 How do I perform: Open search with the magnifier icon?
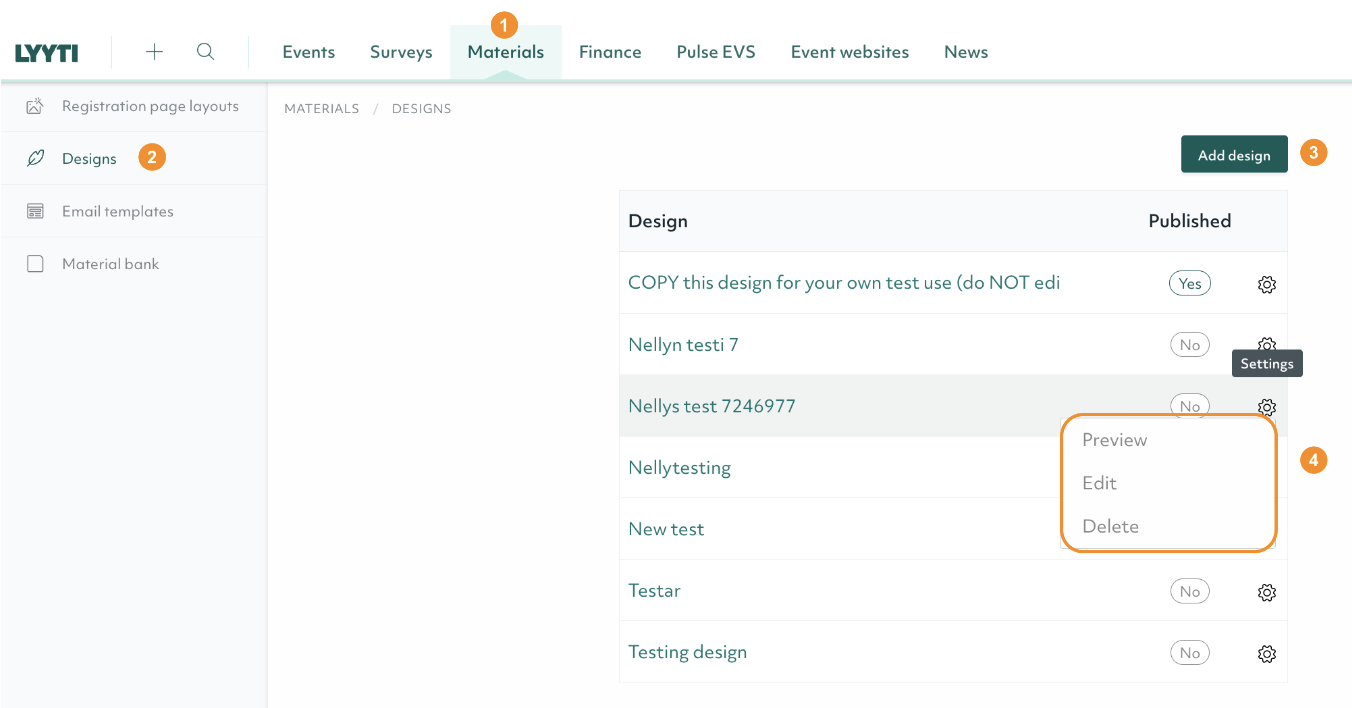(x=206, y=52)
